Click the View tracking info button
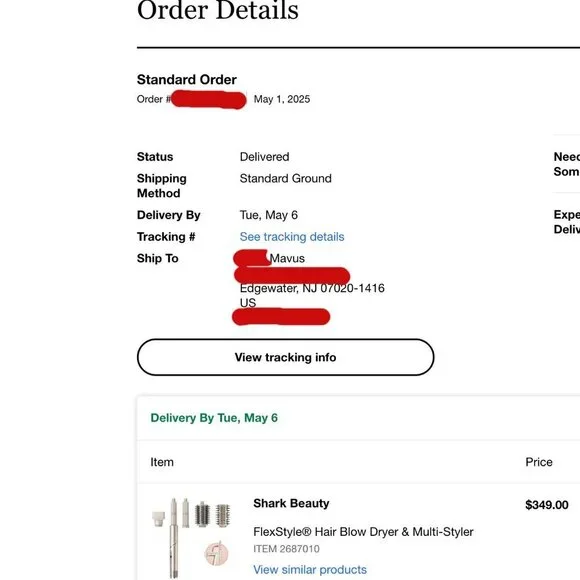 pos(285,357)
